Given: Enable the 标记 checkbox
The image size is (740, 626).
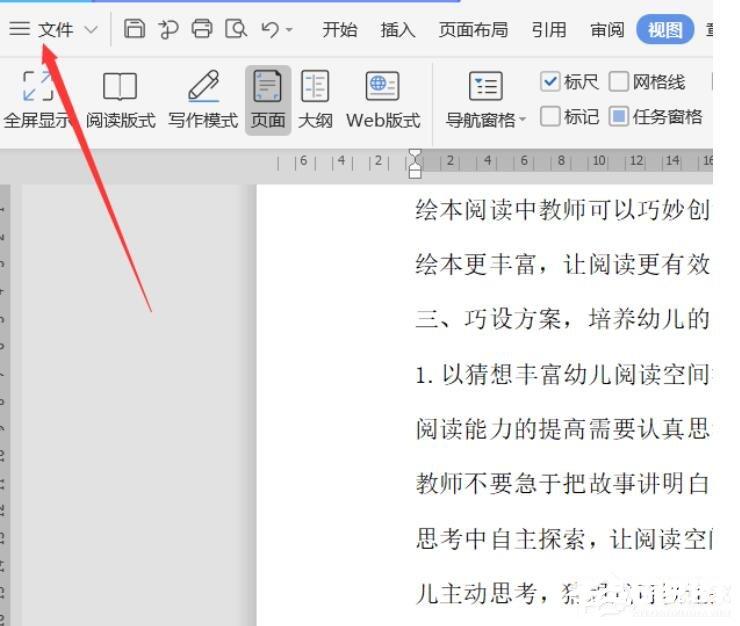Looking at the screenshot, I should (x=550, y=116).
